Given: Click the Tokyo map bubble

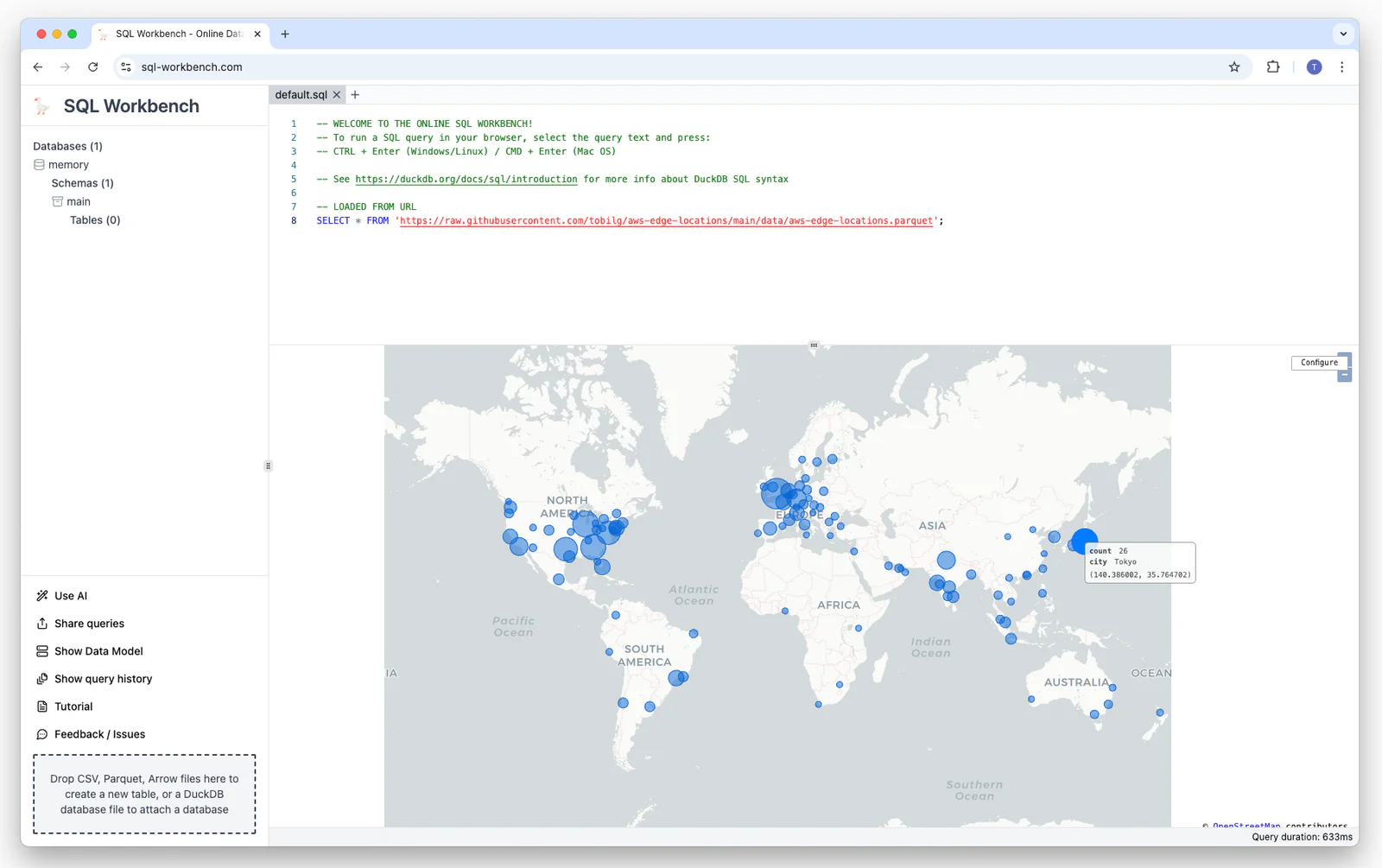Looking at the screenshot, I should pyautogui.click(x=1083, y=541).
